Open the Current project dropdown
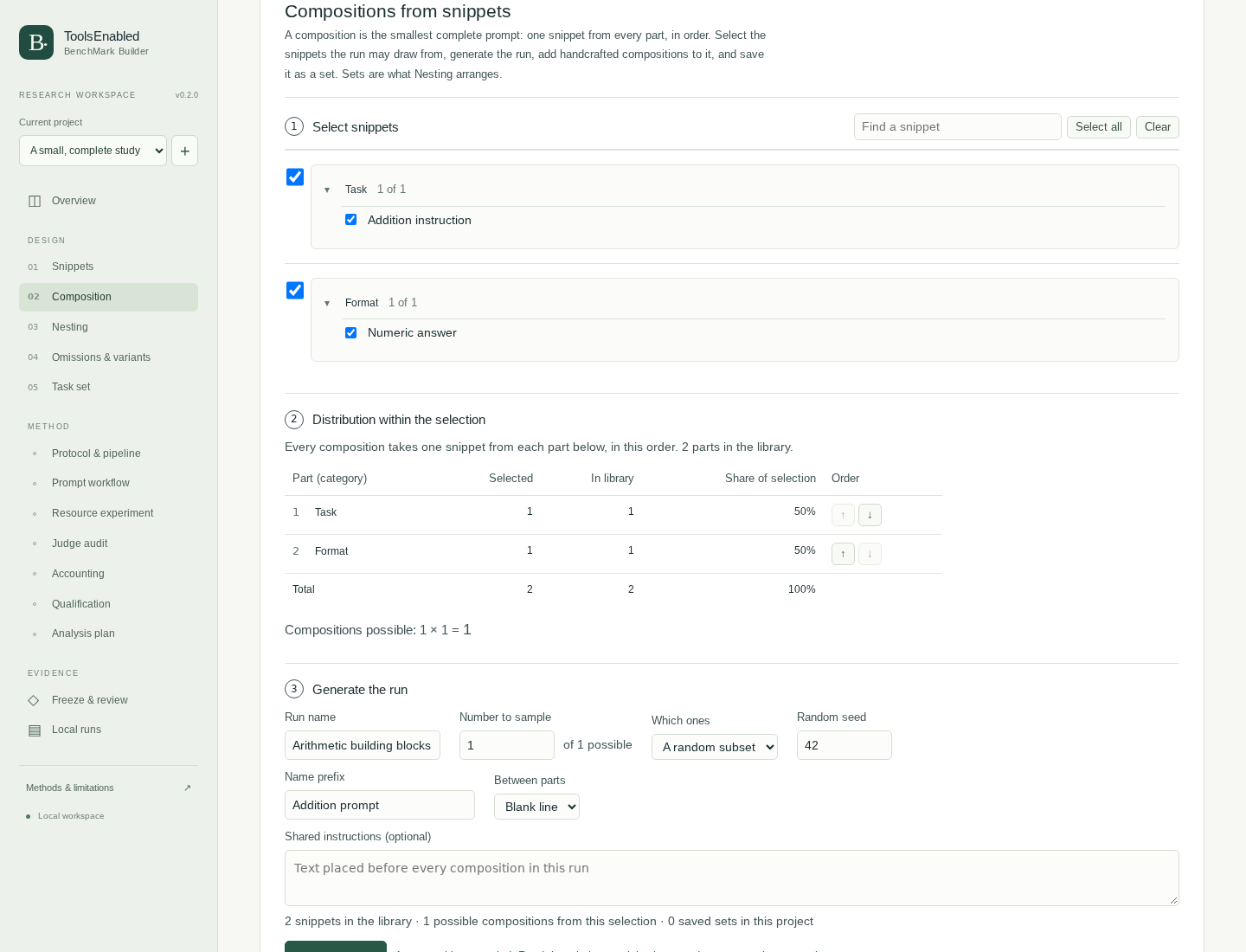 [x=93, y=151]
